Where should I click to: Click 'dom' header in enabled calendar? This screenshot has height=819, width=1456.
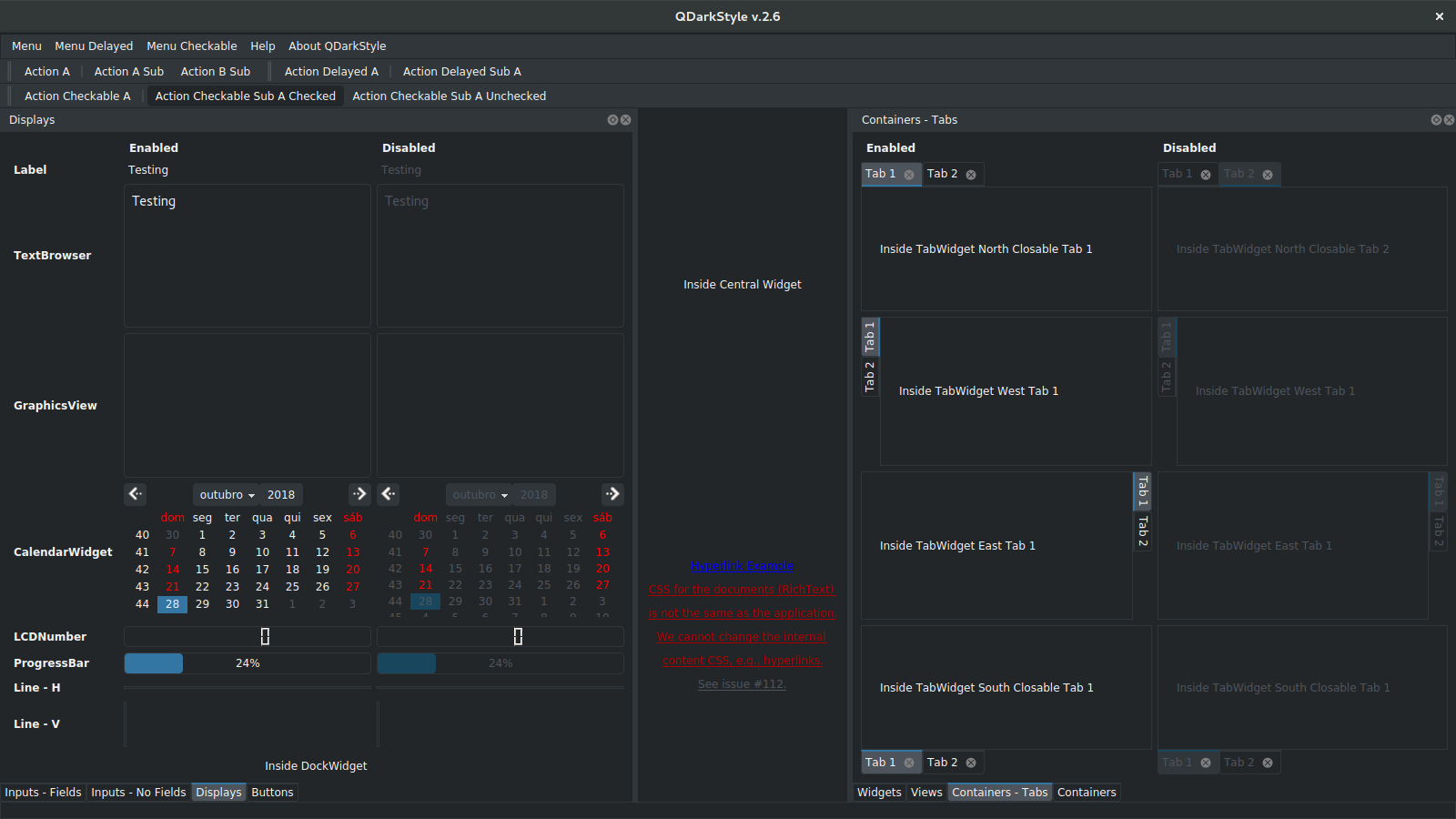173,518
